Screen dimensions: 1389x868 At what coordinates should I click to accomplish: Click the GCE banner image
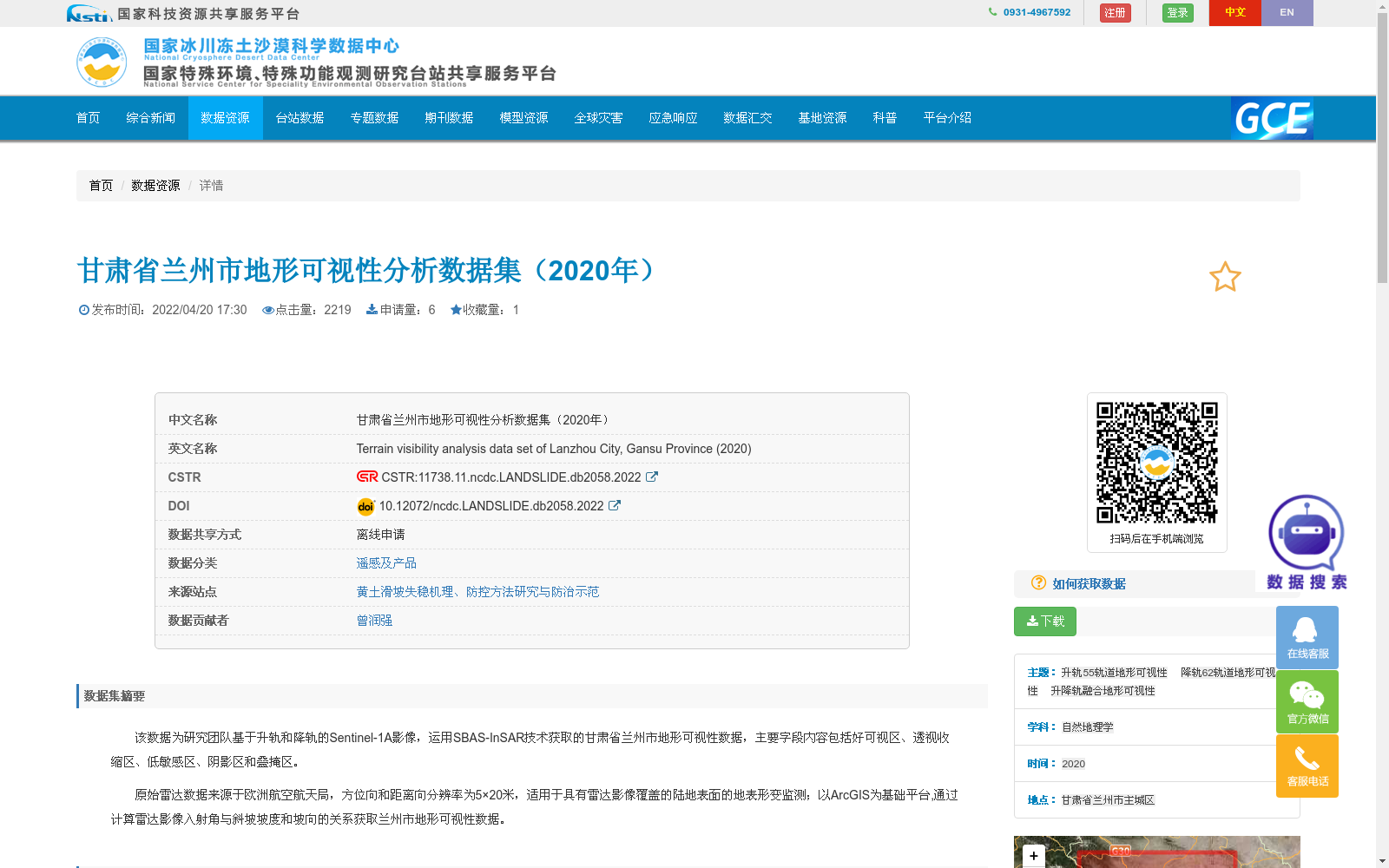point(1272,118)
